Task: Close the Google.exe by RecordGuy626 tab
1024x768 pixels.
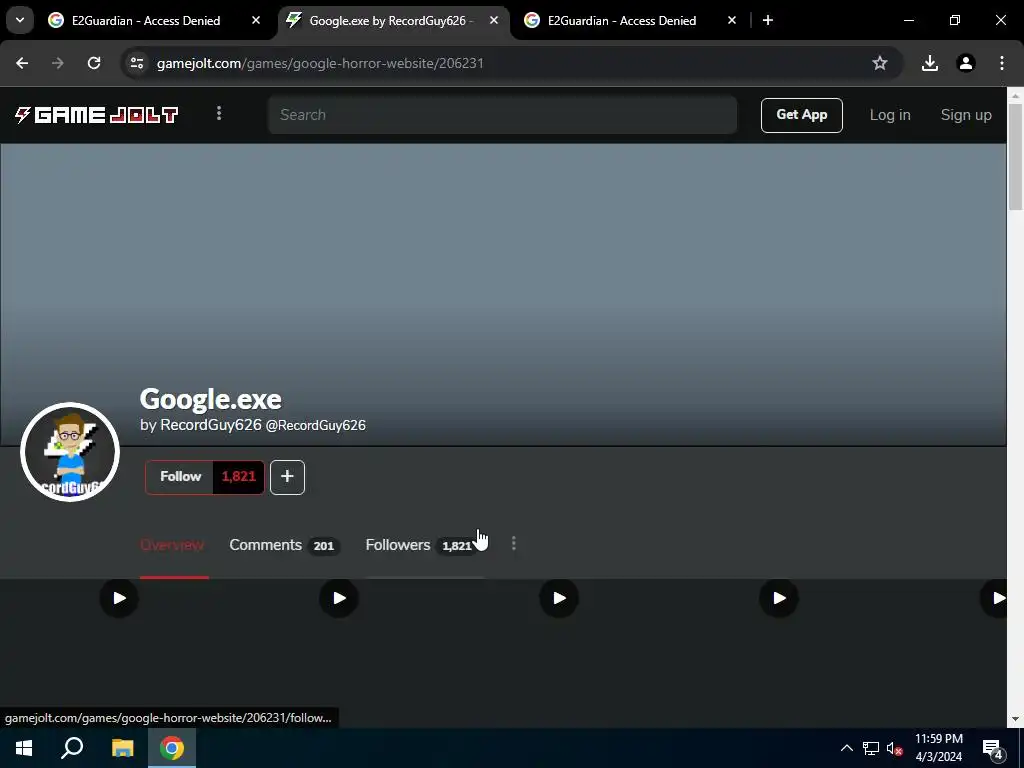Action: tap(494, 21)
